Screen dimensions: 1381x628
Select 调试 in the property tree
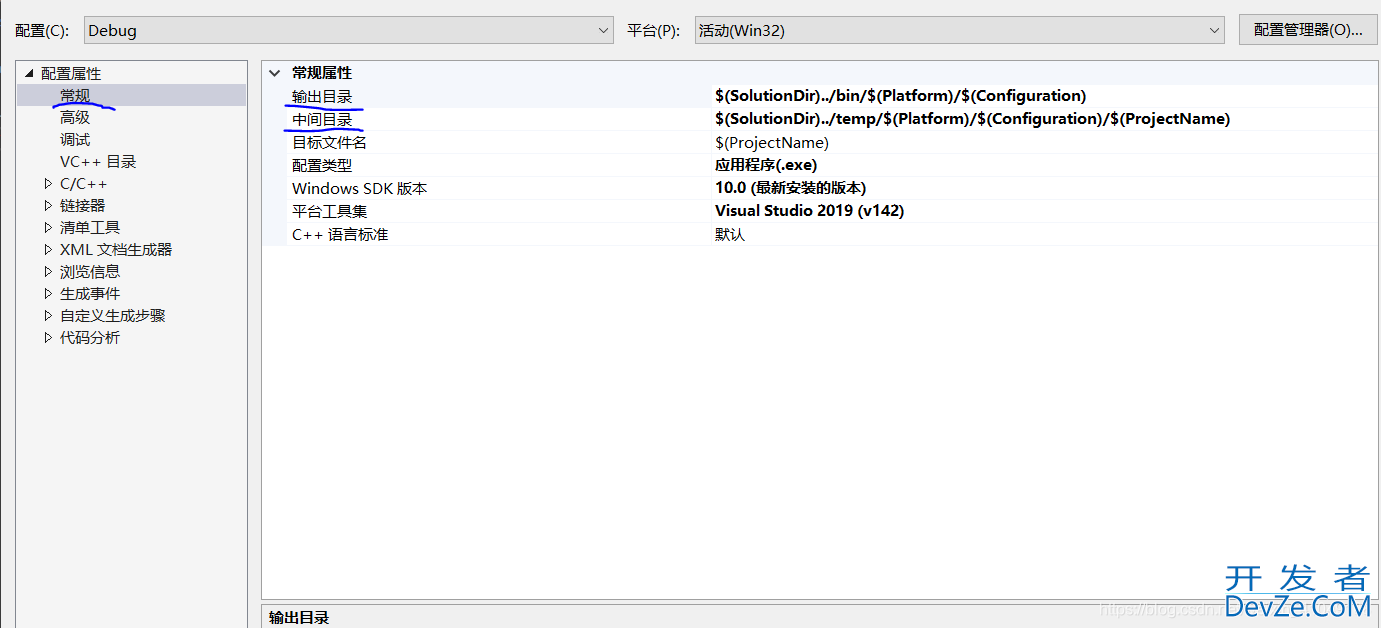tap(75, 139)
